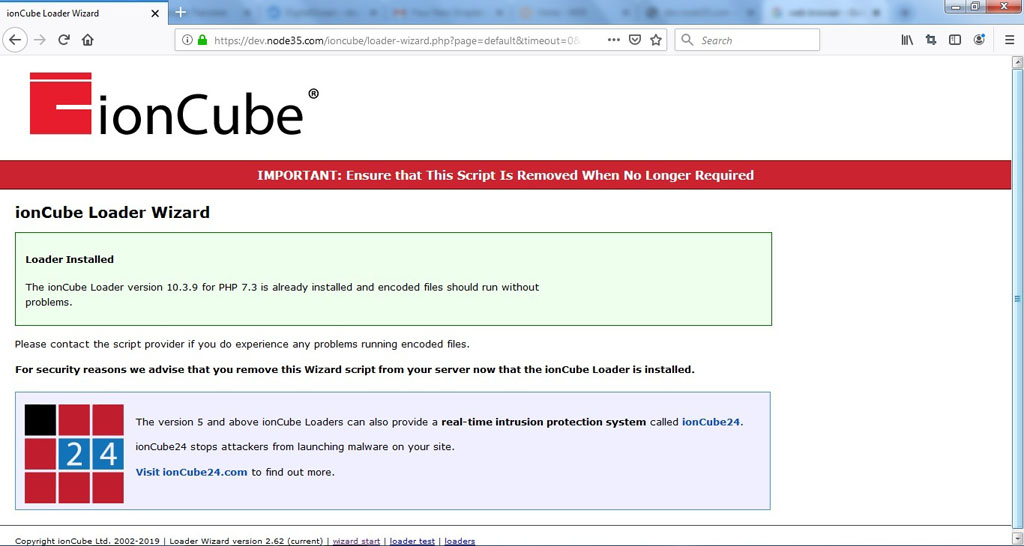
Task: Click the green secure connection padlock
Action: (x=202, y=40)
